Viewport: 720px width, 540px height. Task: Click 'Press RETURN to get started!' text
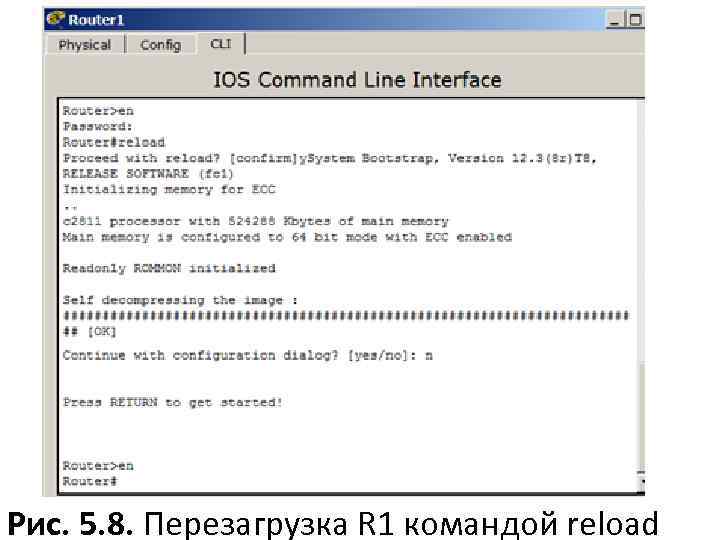pos(173,402)
